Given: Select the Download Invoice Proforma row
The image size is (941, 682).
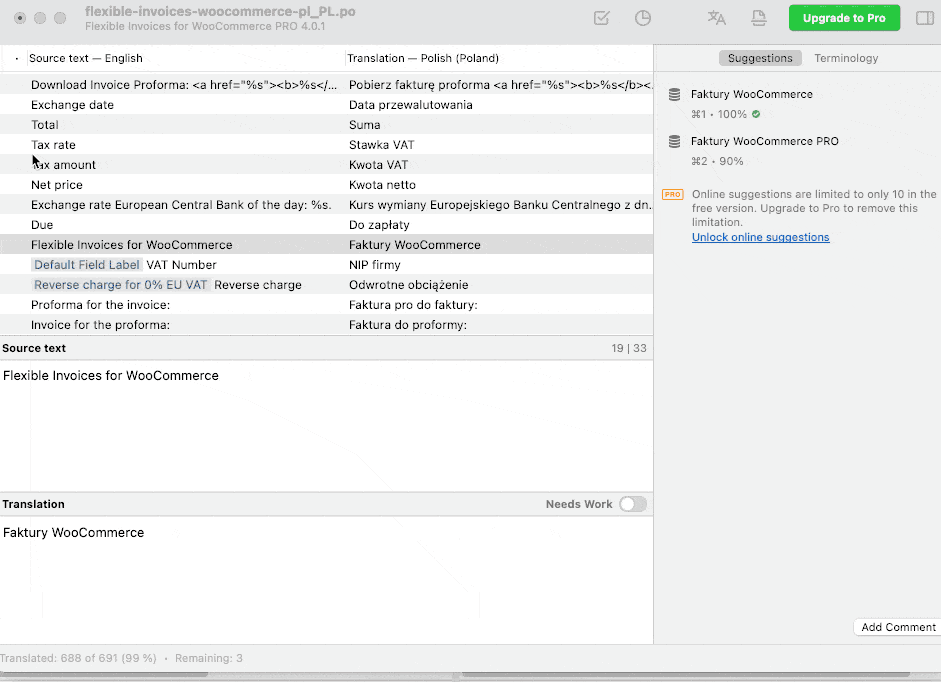Looking at the screenshot, I should click(326, 85).
